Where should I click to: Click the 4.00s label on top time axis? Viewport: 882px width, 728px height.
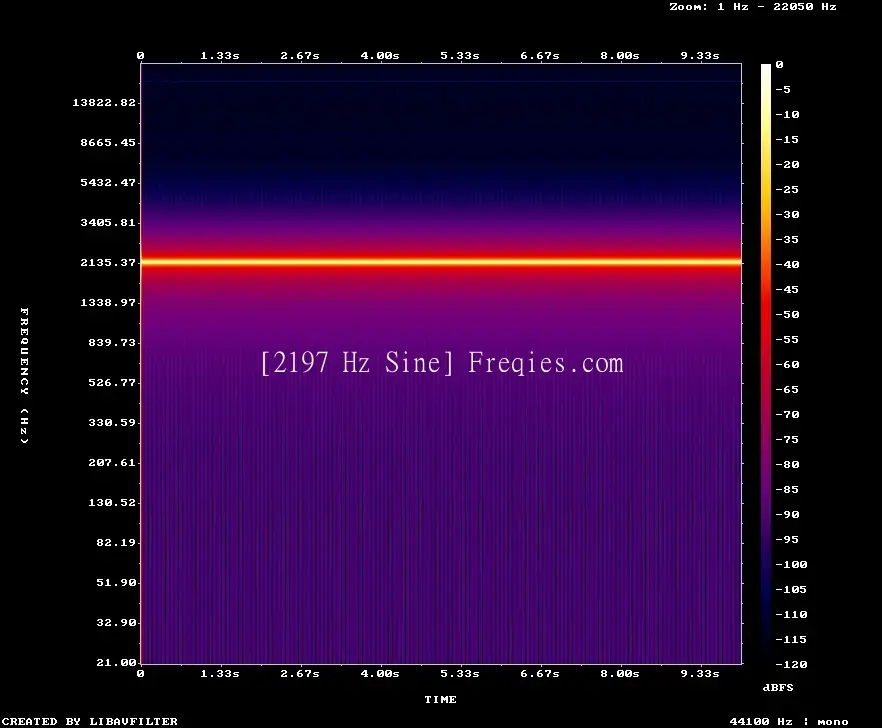click(380, 56)
